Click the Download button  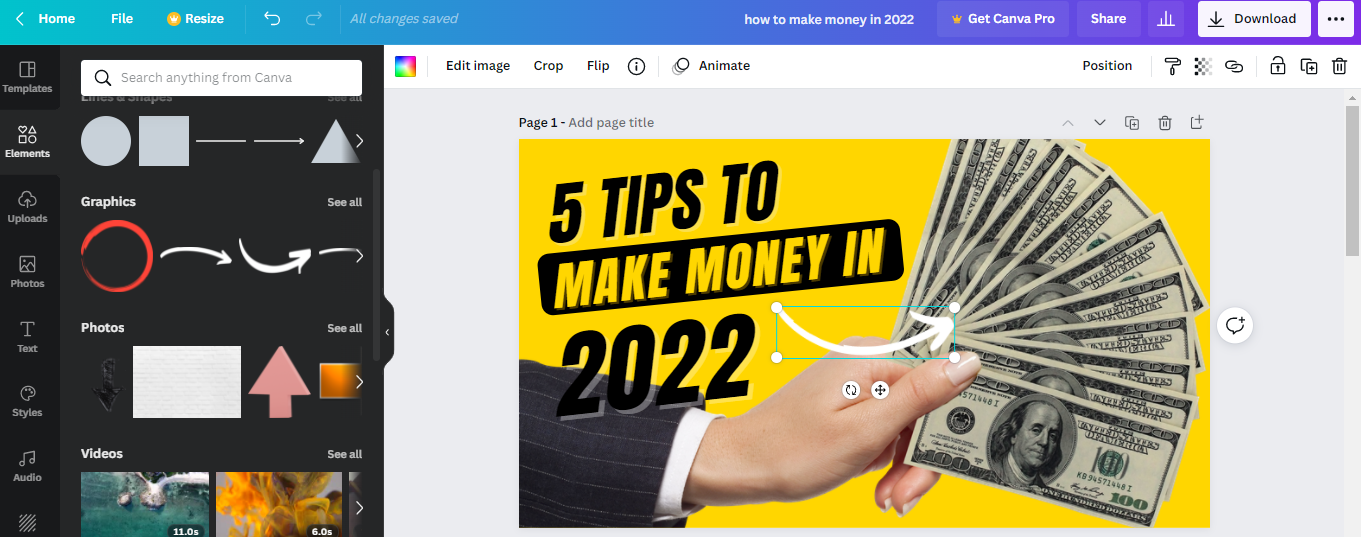[1254, 19]
